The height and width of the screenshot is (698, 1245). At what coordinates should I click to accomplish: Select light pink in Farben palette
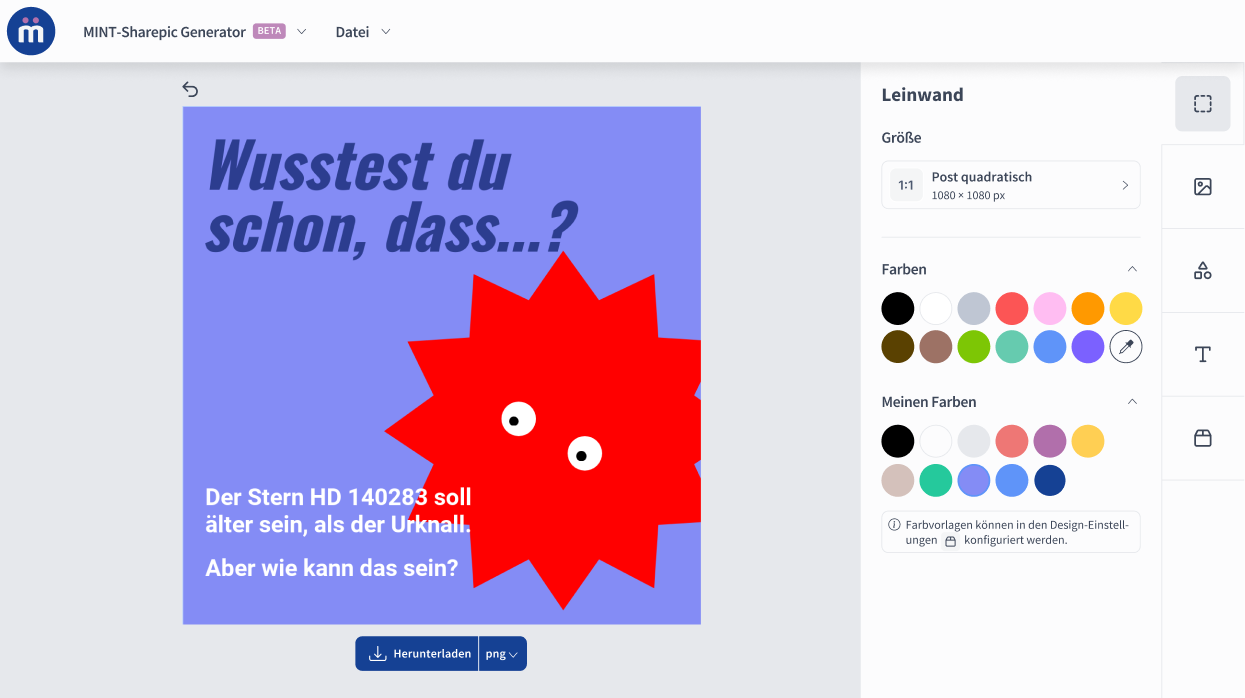click(1050, 308)
